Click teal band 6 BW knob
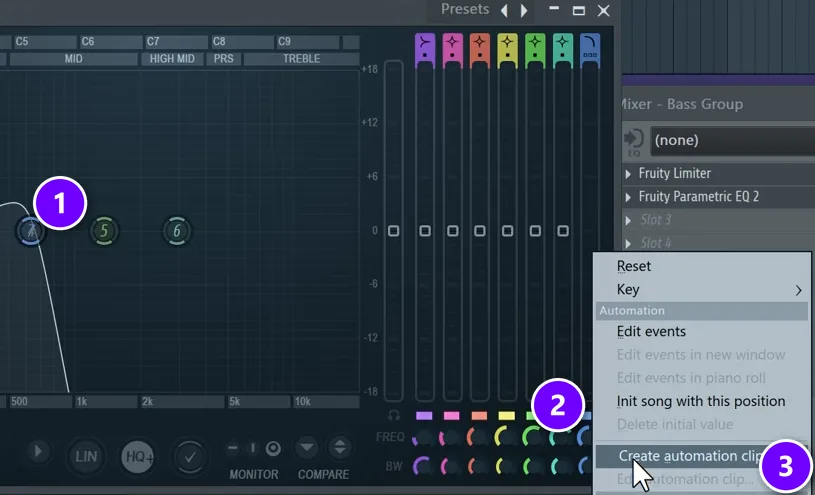Screen dimensions: 815x495 click(560, 466)
